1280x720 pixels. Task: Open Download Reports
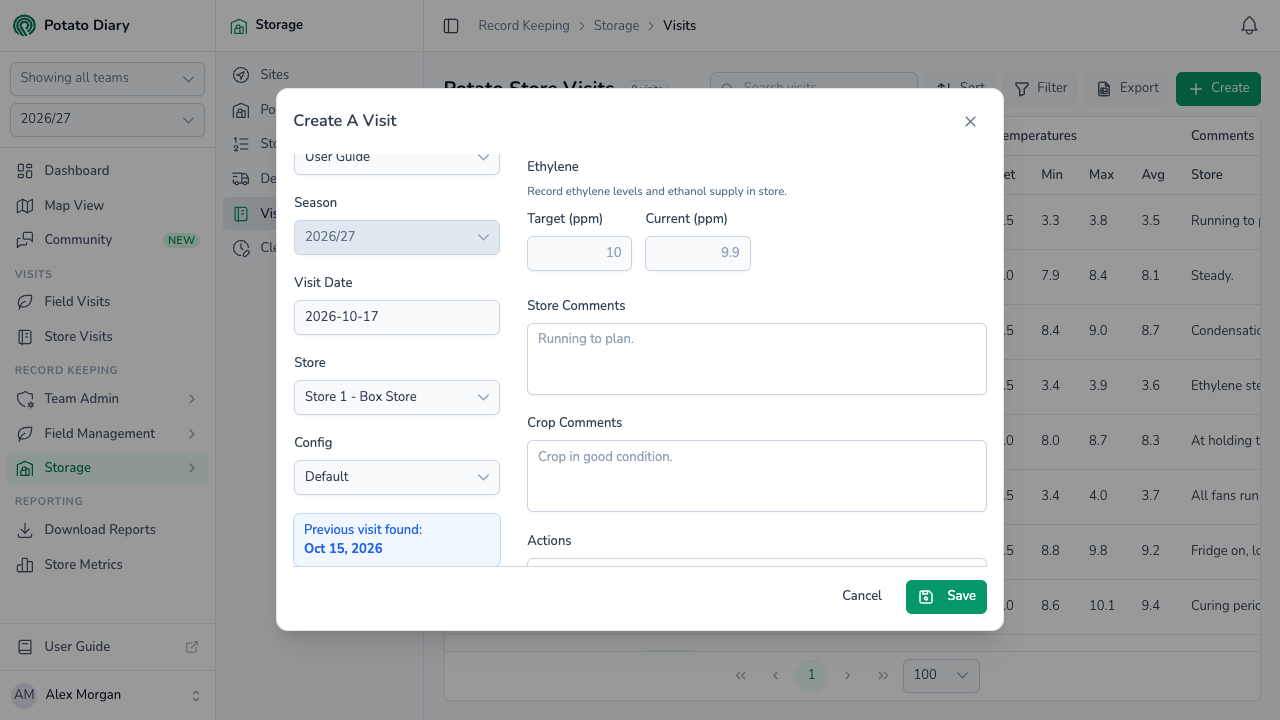[x=108, y=530]
